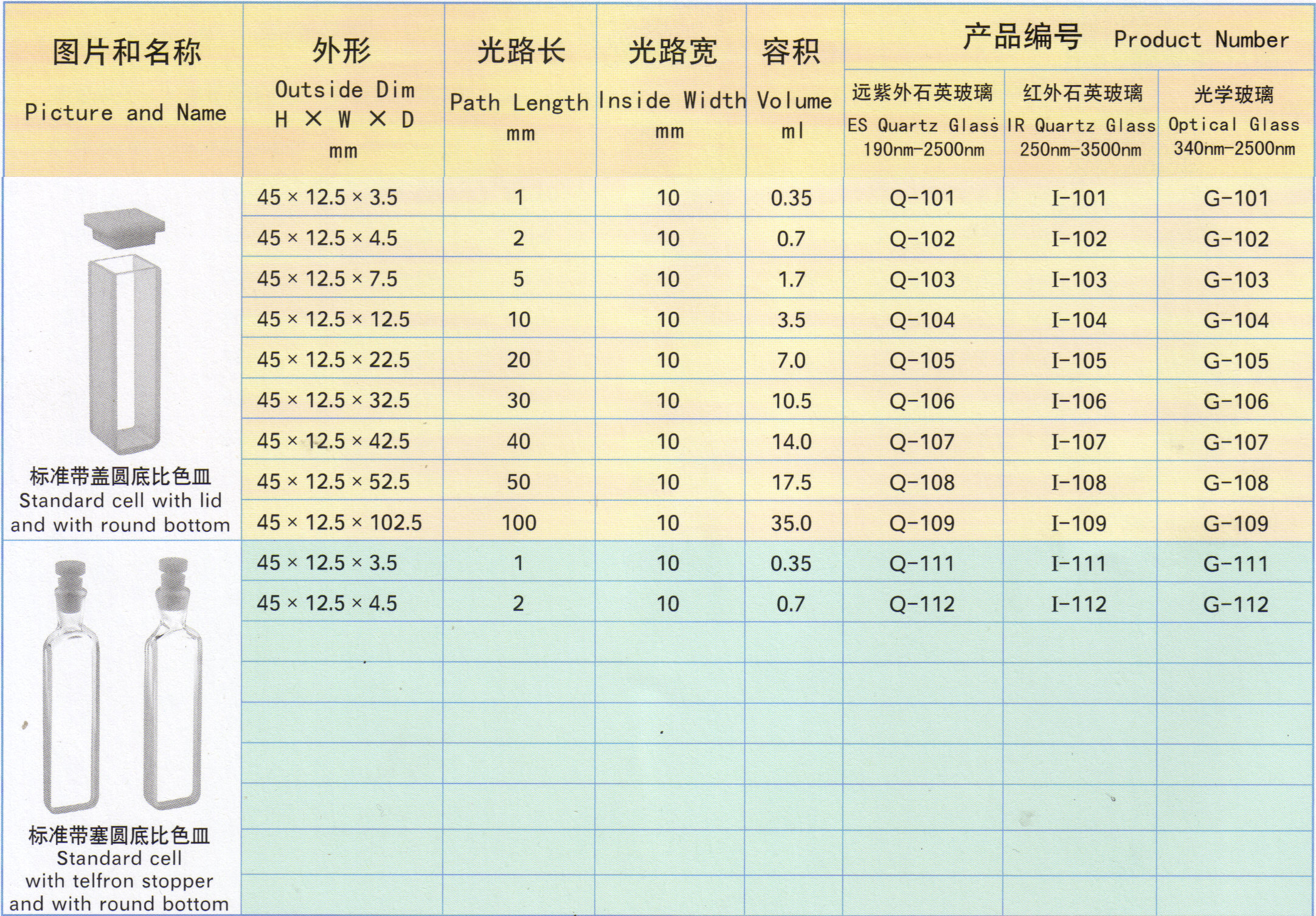Click the ES Quartz Glass header
Image resolution: width=1316 pixels, height=916 pixels.
(923, 123)
